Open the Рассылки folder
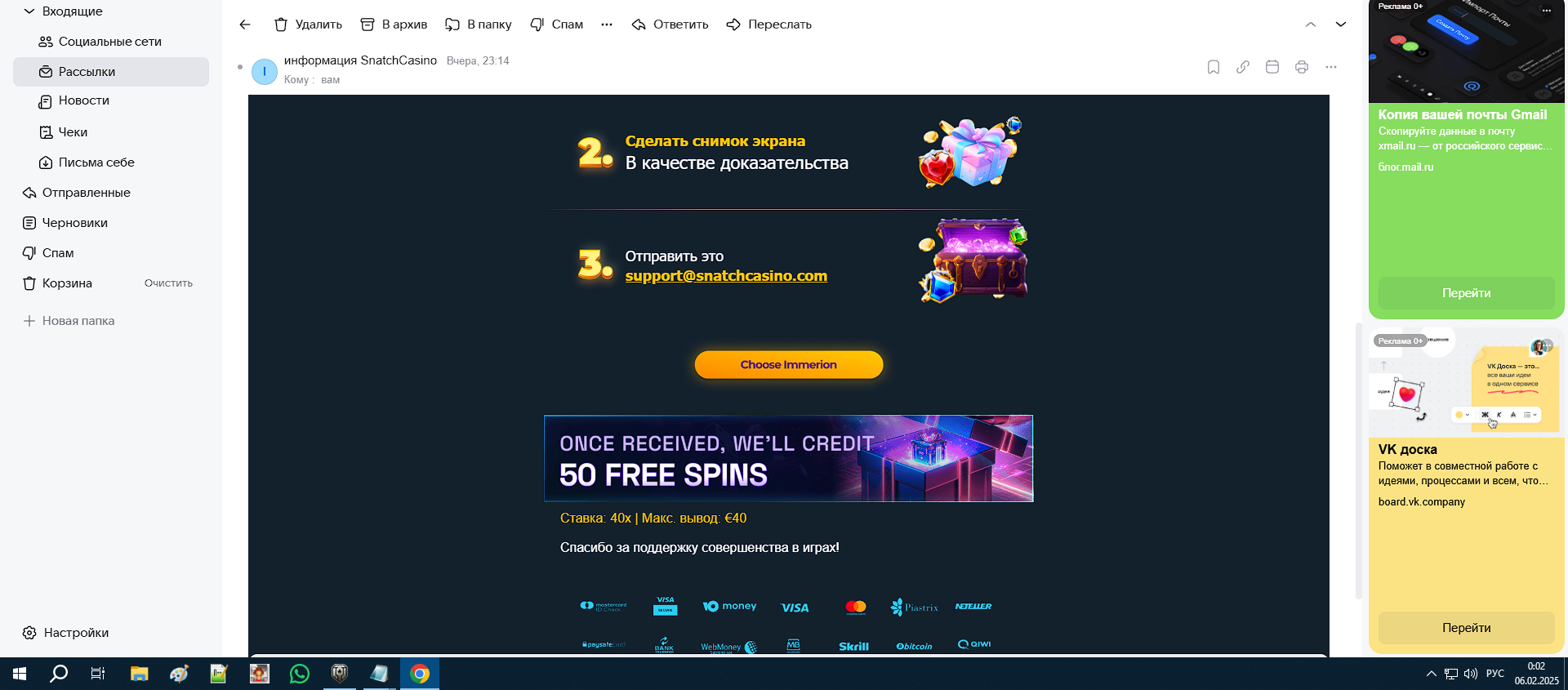The height and width of the screenshot is (690, 1568). 111,72
